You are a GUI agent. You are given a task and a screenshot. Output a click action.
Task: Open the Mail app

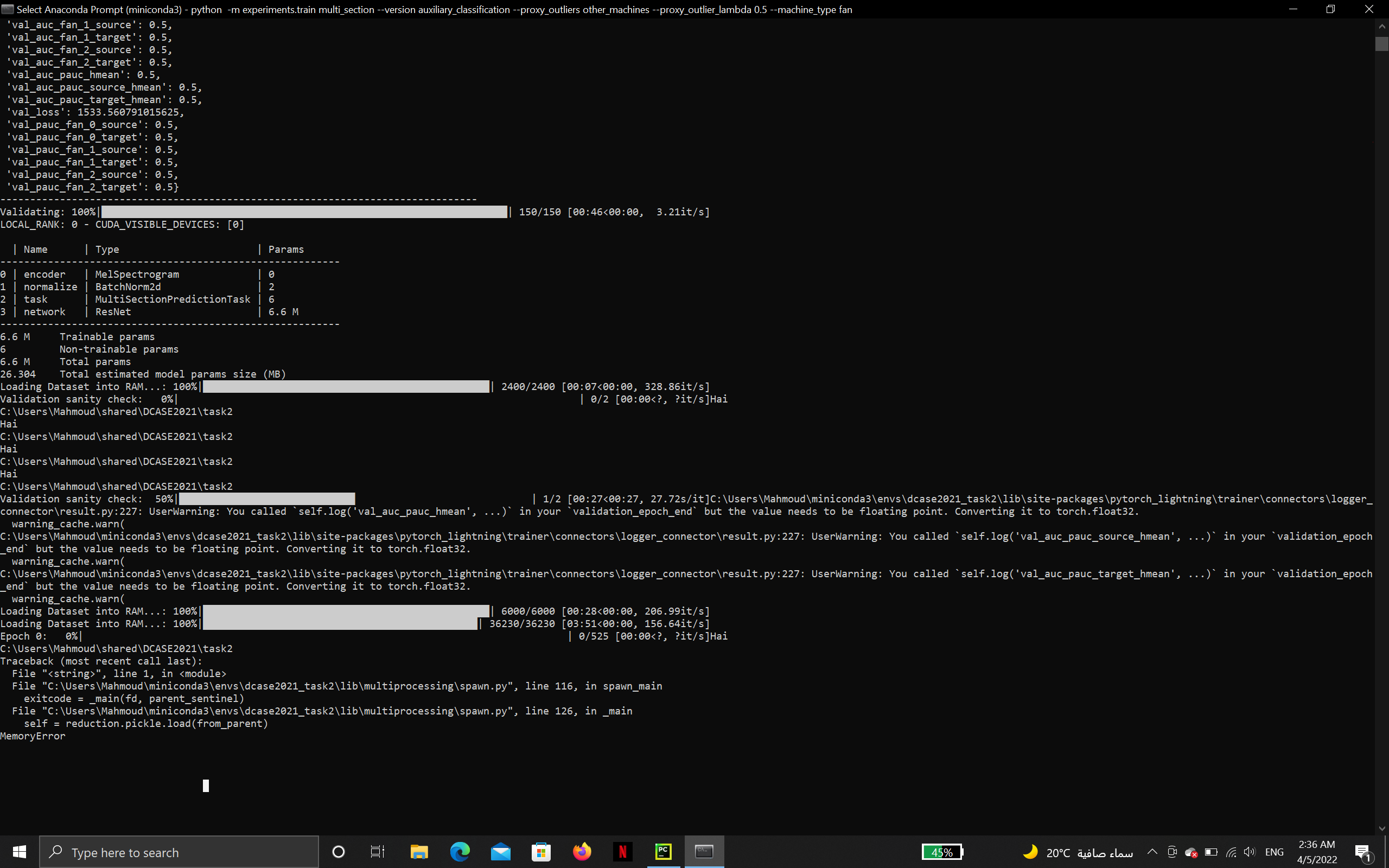pos(500,852)
